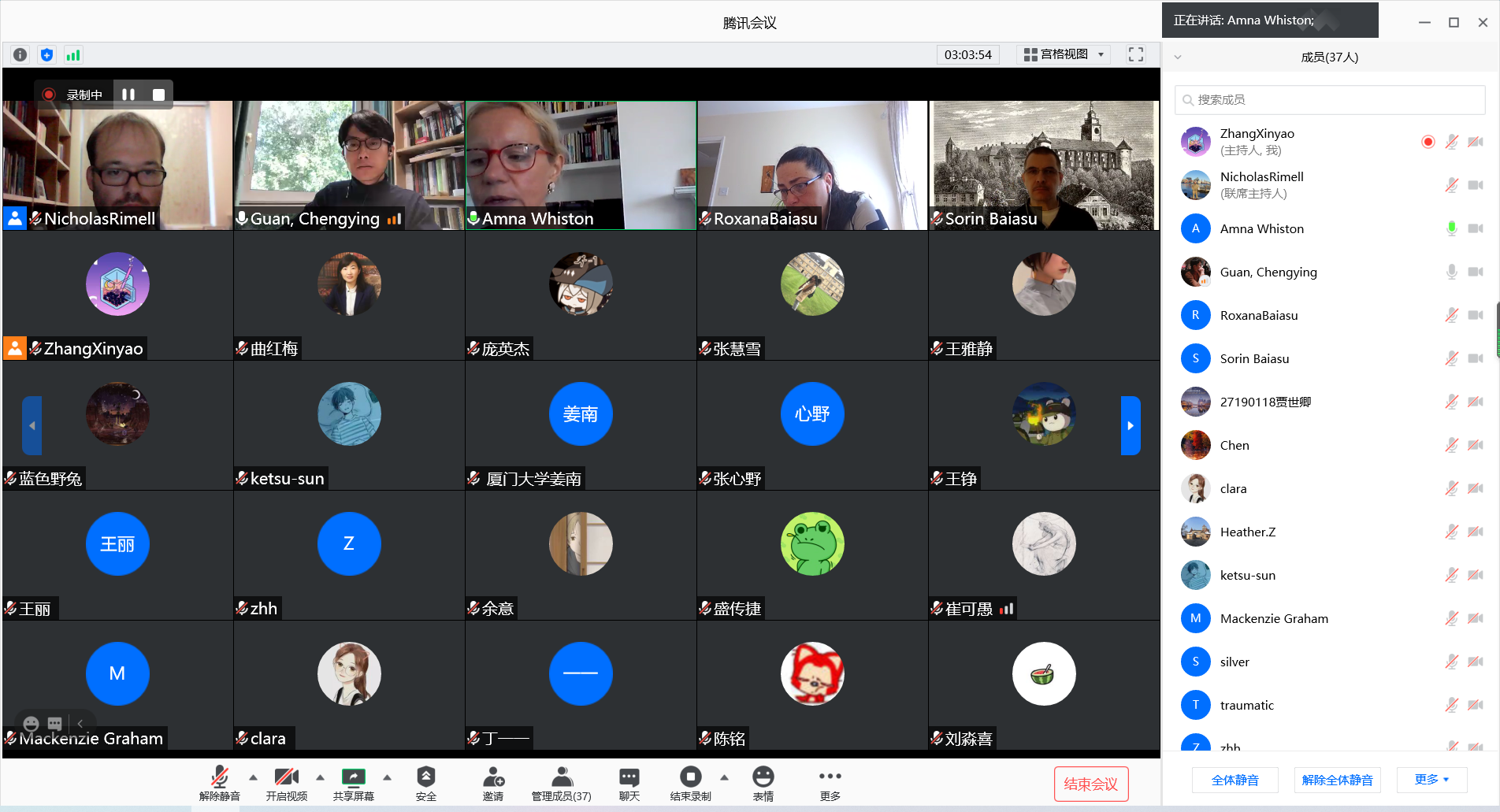
Task: Open the 表情 emoji reactions icon
Action: [763, 783]
